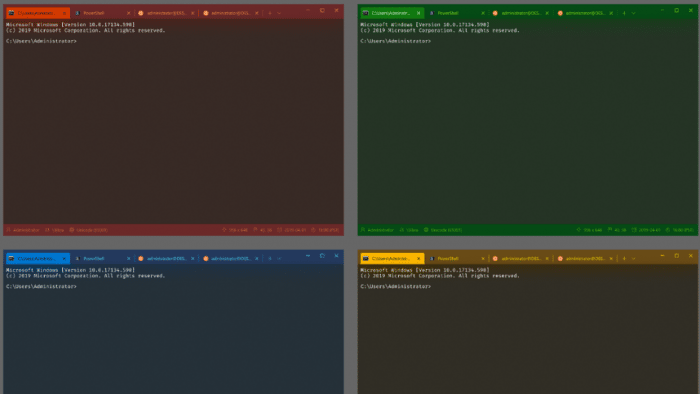Select fourth administrator tab in blue terminal
Viewport: 700px width, 394px height.
tap(231, 258)
